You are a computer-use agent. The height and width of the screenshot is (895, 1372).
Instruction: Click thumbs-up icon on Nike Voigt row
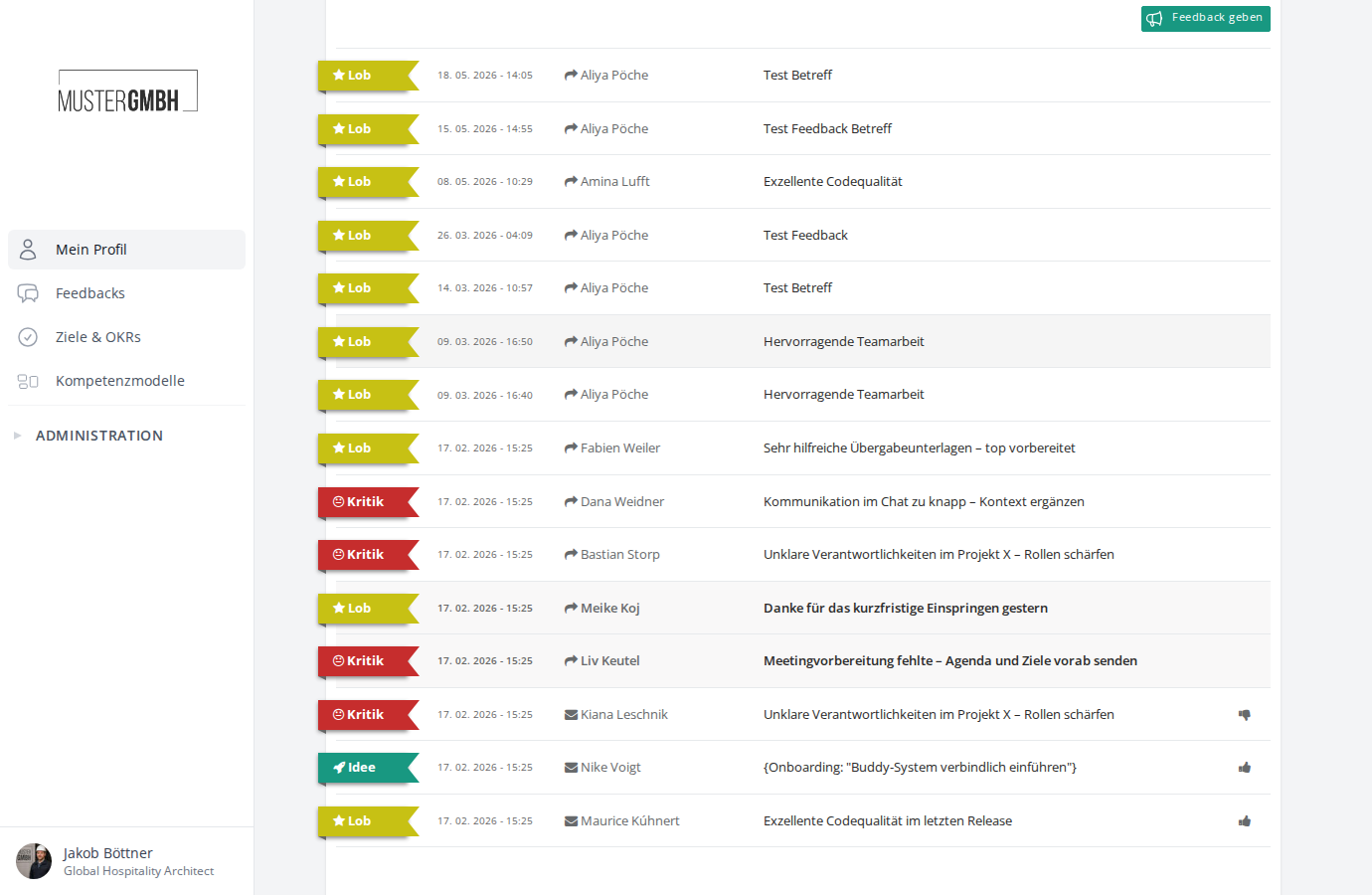tap(1244, 768)
